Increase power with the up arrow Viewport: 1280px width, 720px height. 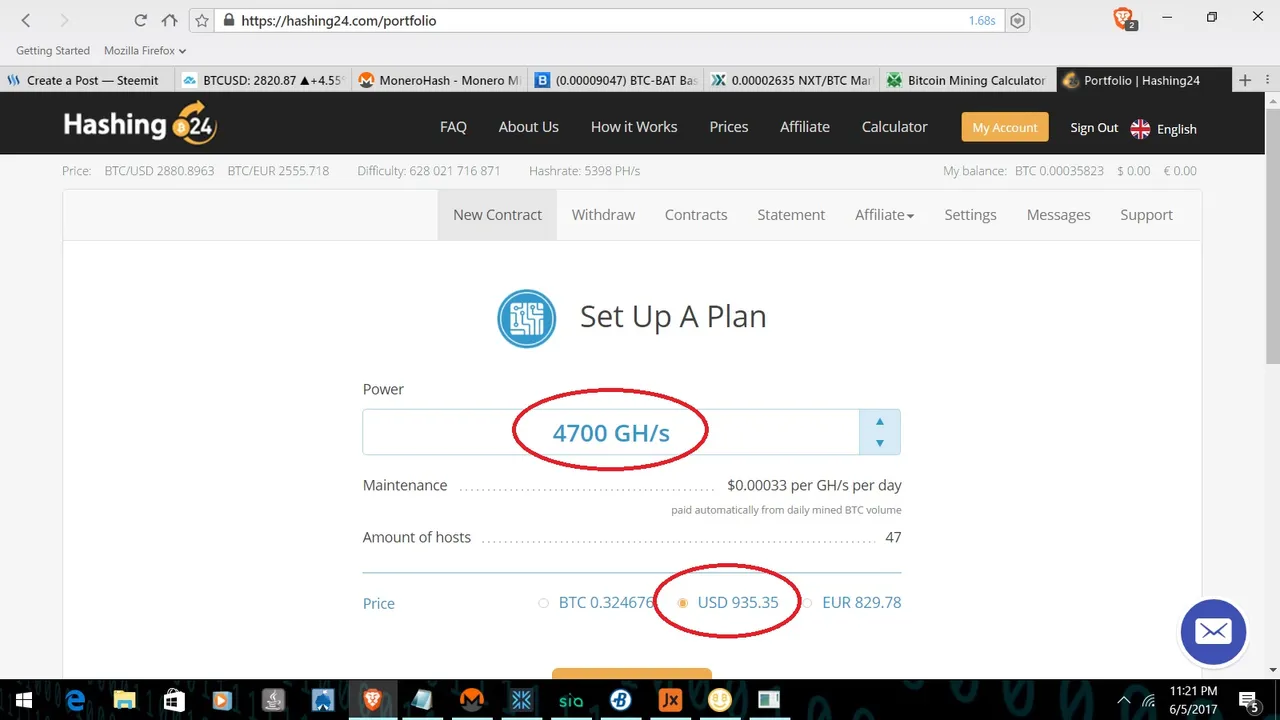879,422
